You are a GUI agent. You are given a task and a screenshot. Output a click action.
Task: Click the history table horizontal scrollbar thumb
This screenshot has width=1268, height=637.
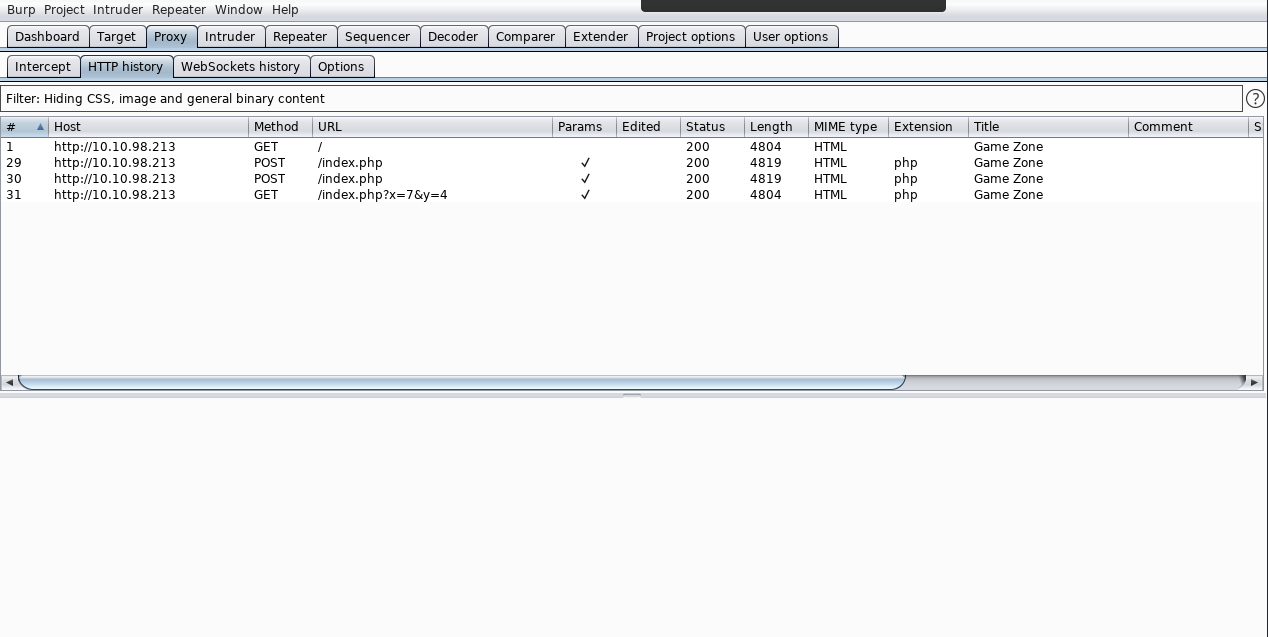pyautogui.click(x=461, y=382)
